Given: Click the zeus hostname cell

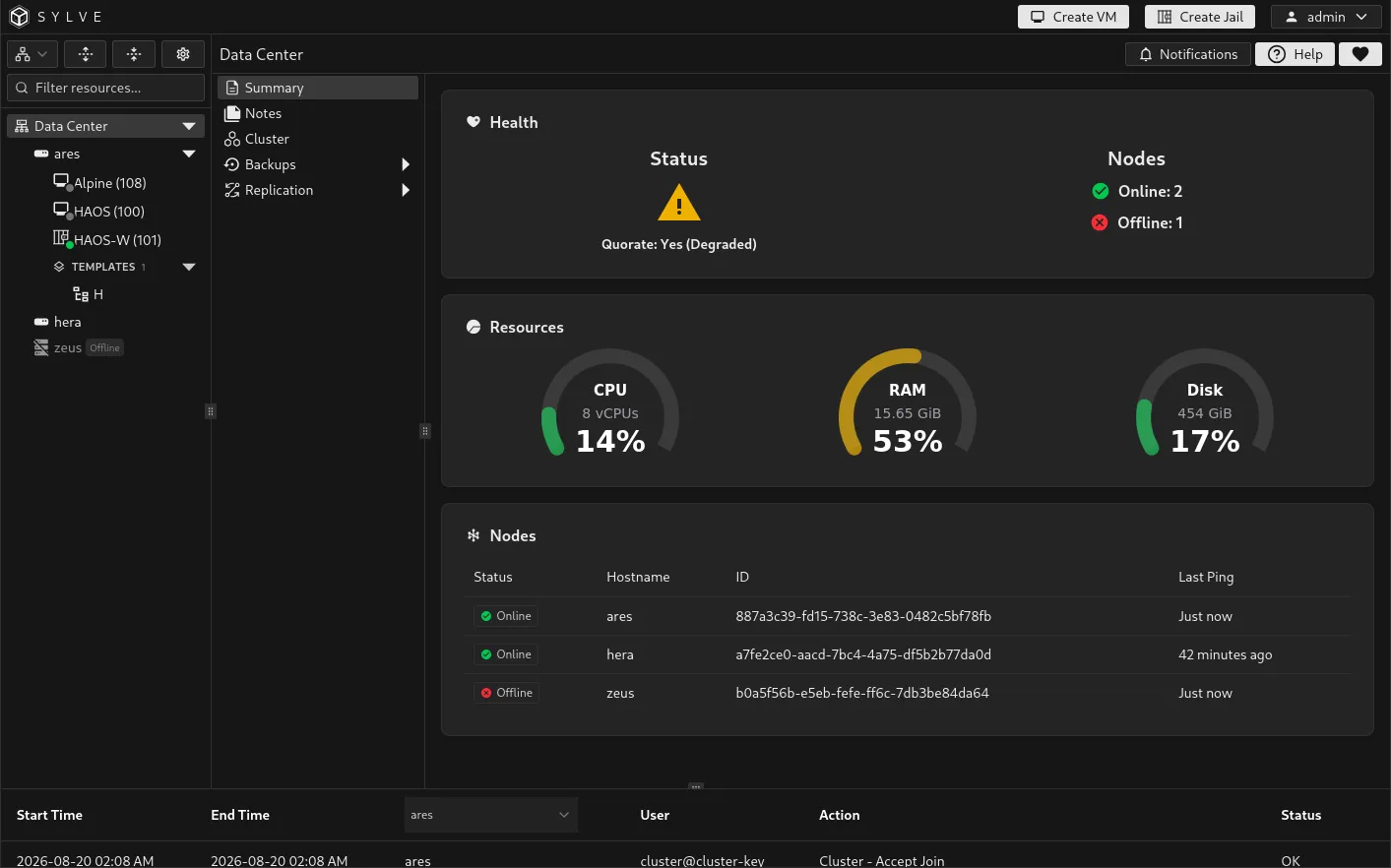Looking at the screenshot, I should 620,693.
